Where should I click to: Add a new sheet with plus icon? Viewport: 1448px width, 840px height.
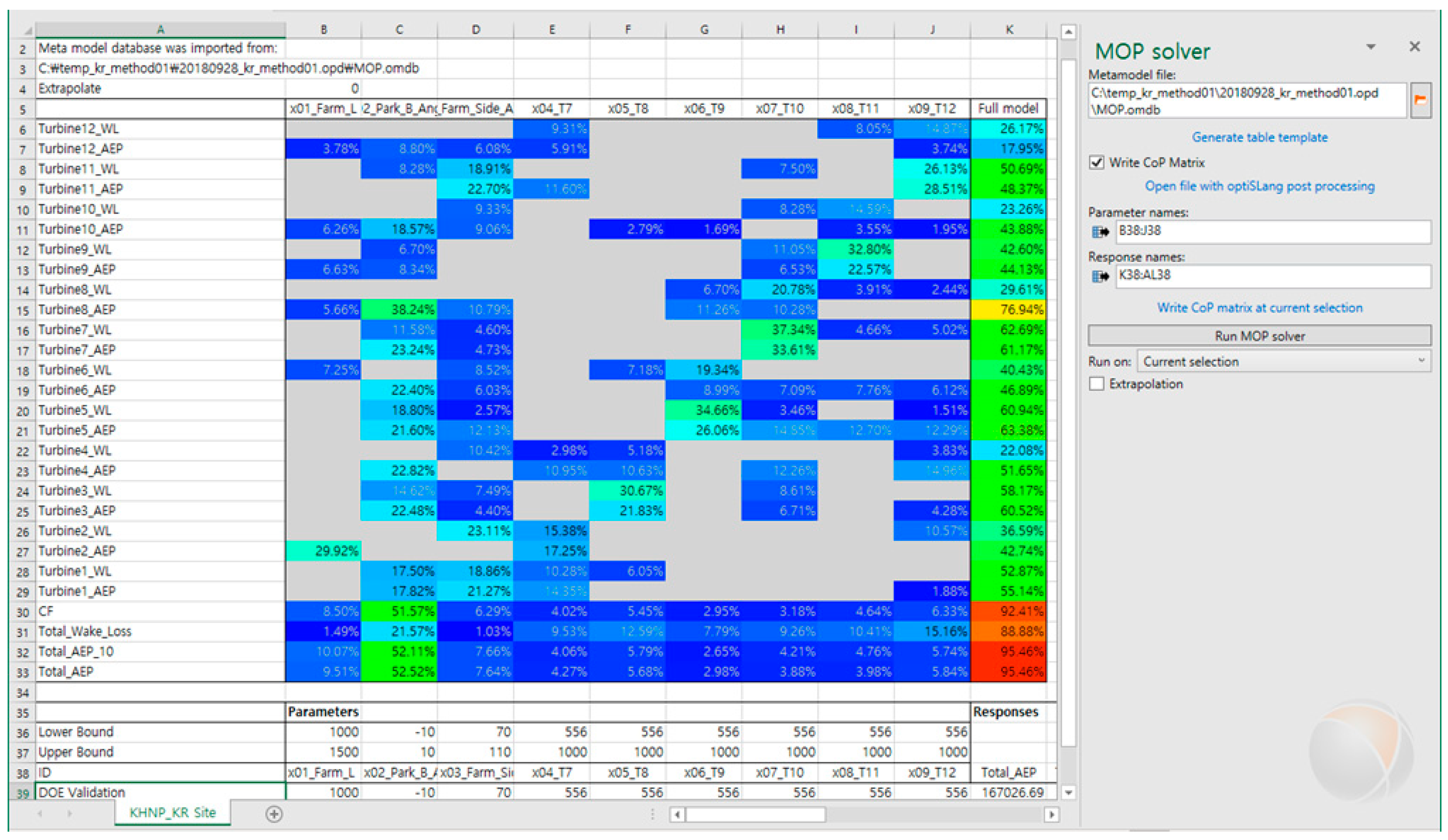[274, 814]
